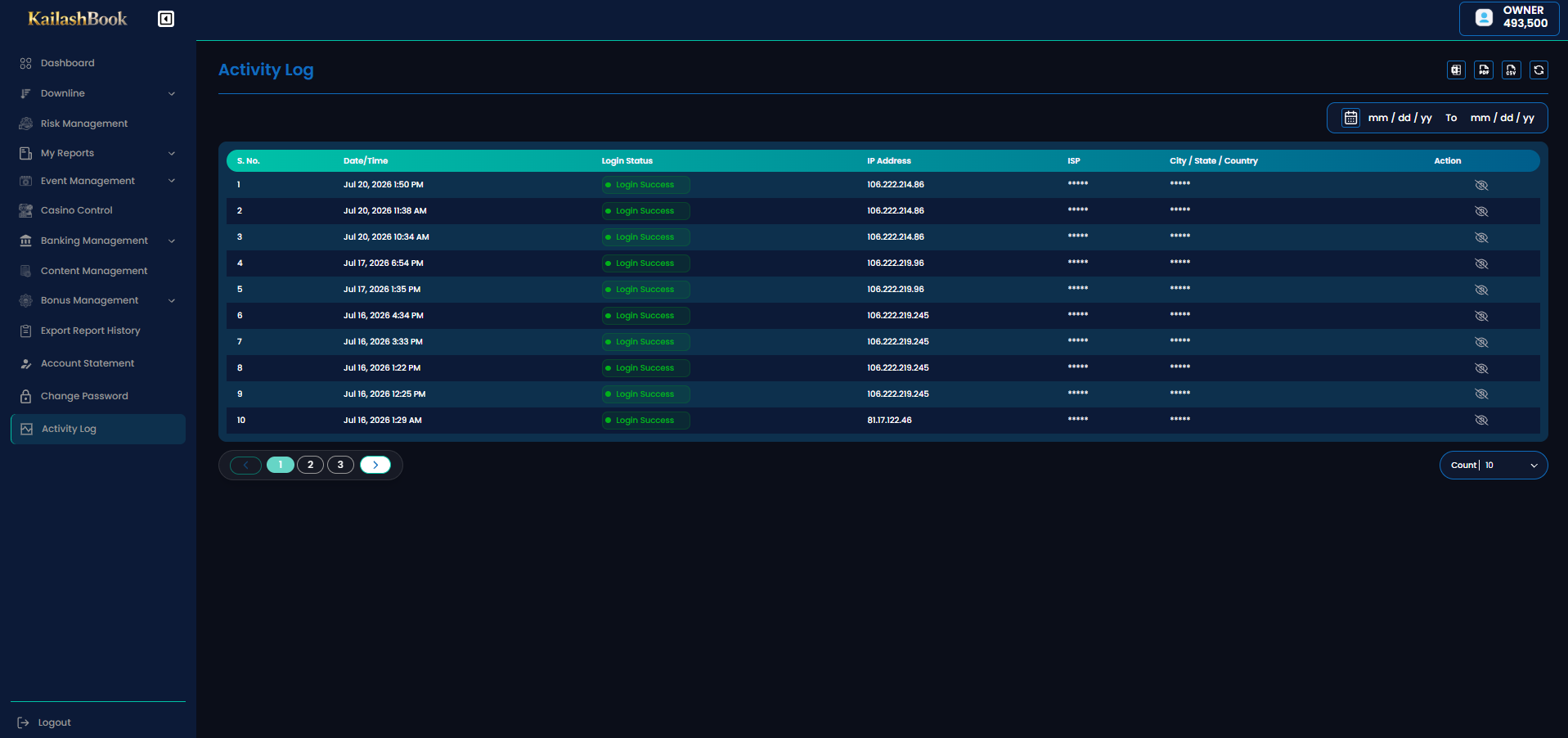Open Risk Management page

click(84, 124)
